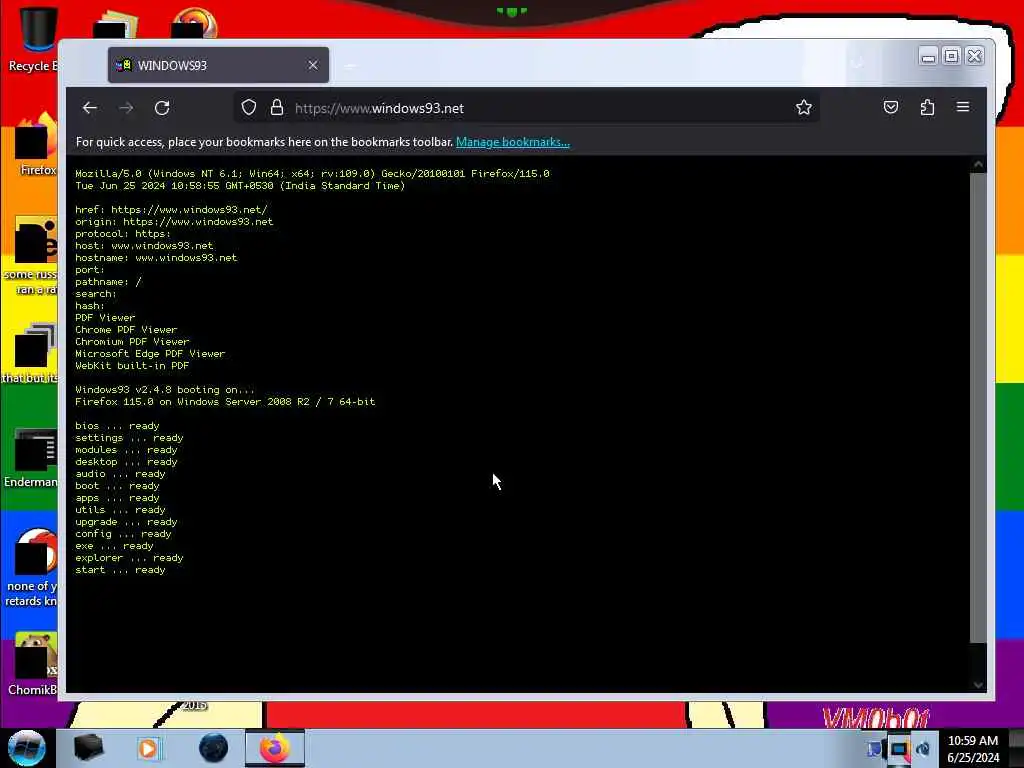Bookmark this page with the star icon
Viewport: 1024px width, 768px height.
click(x=803, y=108)
